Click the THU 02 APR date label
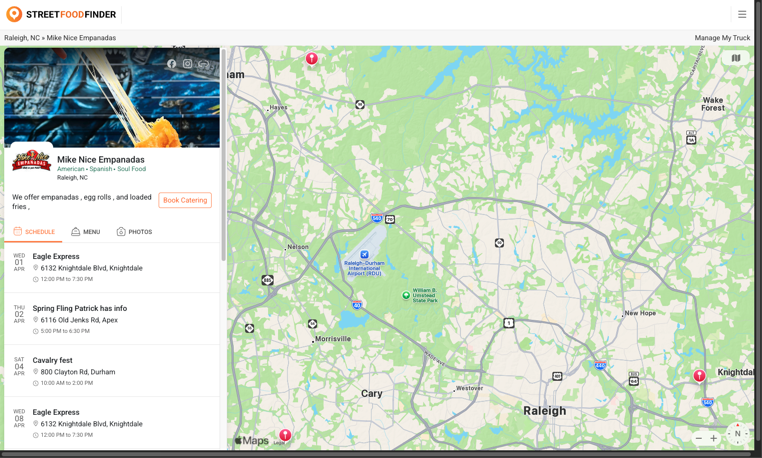762x458 pixels. point(19,314)
